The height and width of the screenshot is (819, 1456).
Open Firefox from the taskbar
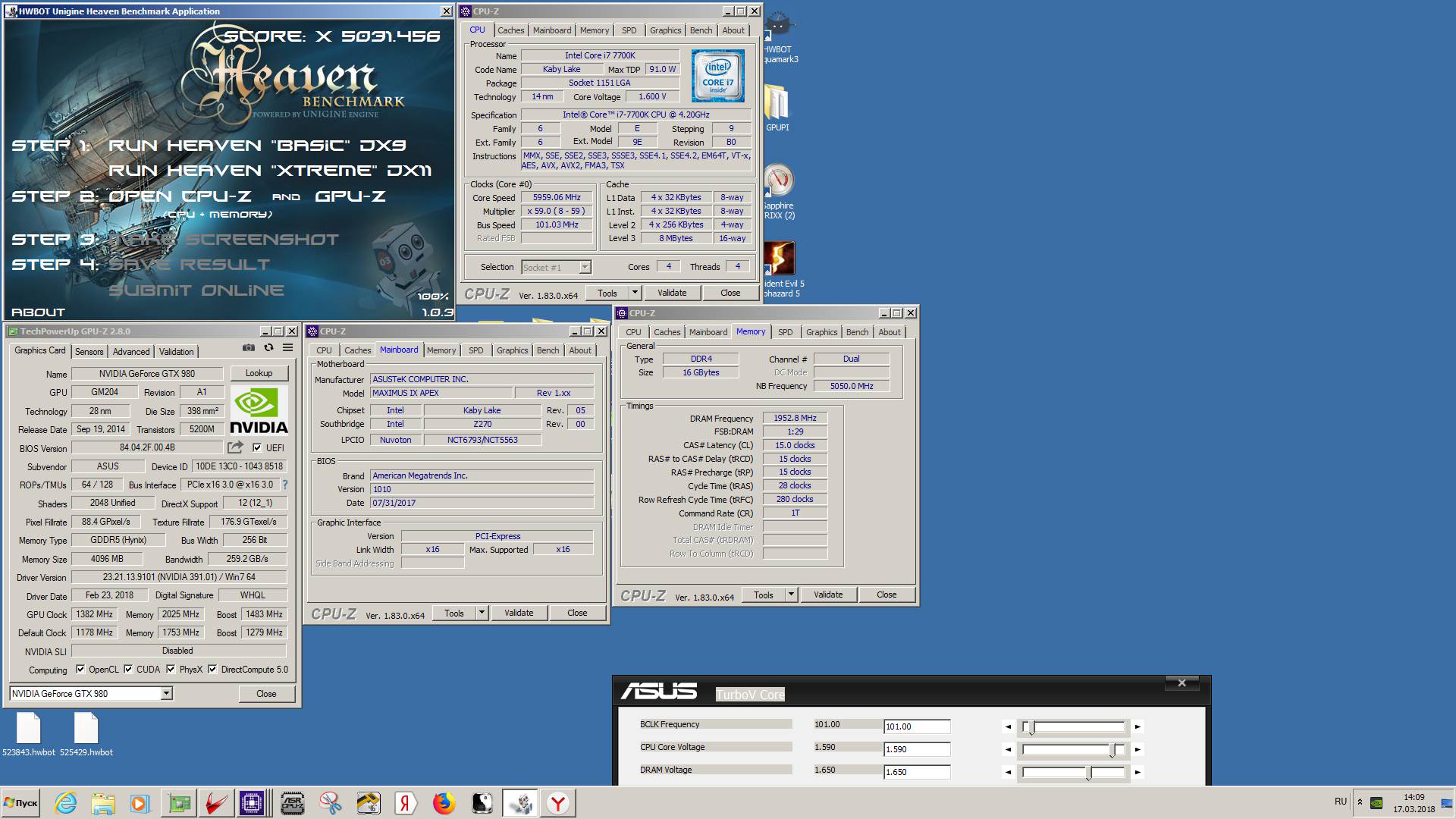pyautogui.click(x=444, y=803)
